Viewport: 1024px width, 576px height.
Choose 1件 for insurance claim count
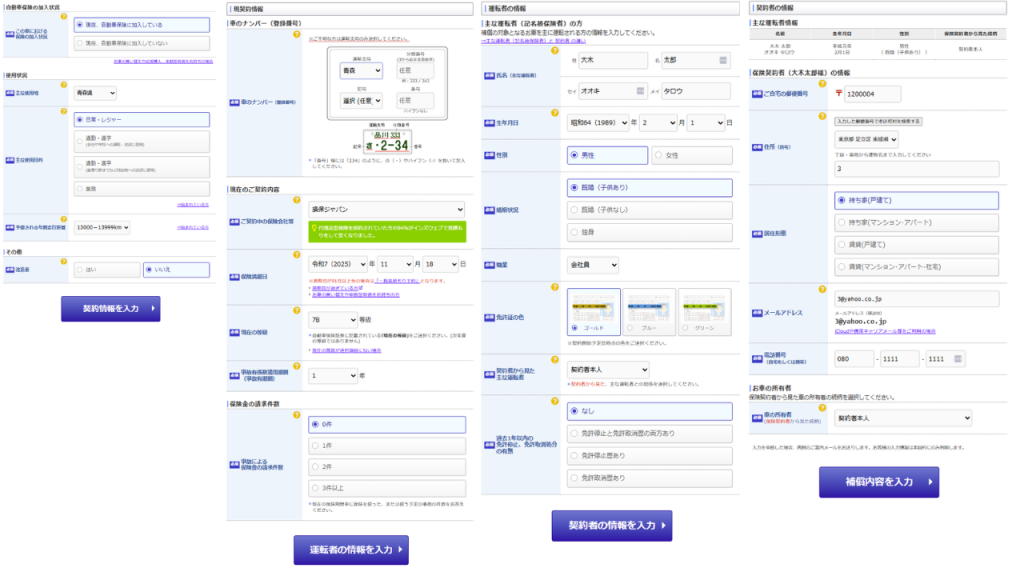(x=386, y=446)
